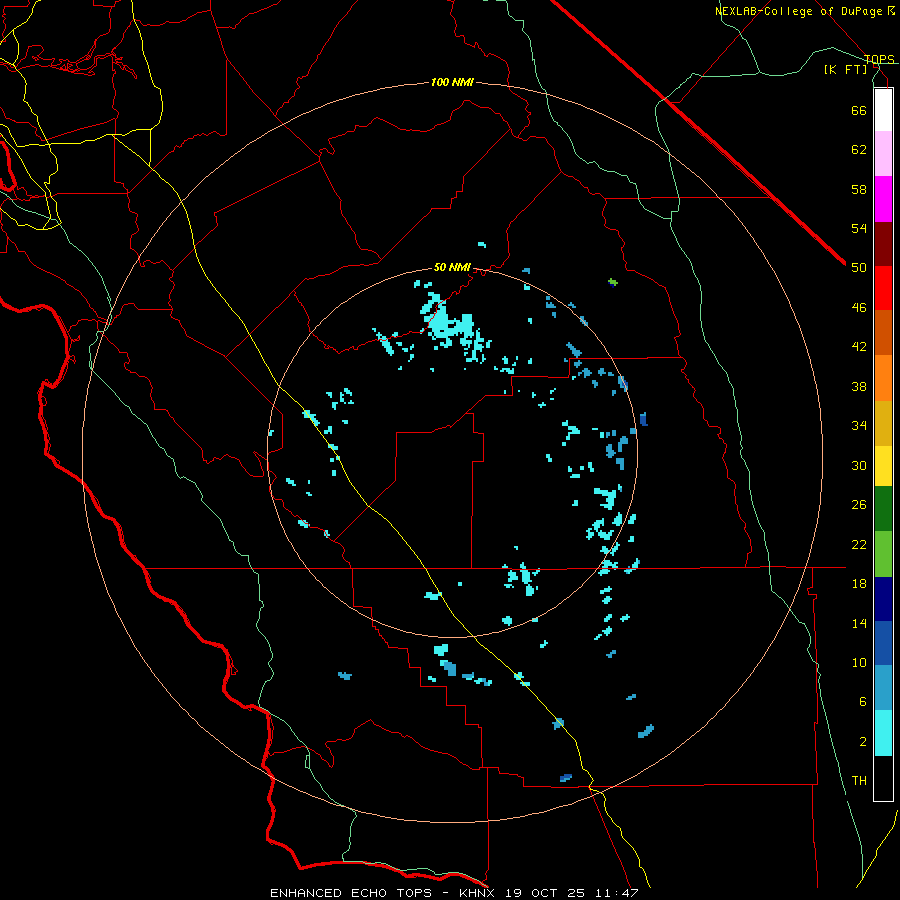Select the bright red legend swatch

pyautogui.click(x=883, y=289)
